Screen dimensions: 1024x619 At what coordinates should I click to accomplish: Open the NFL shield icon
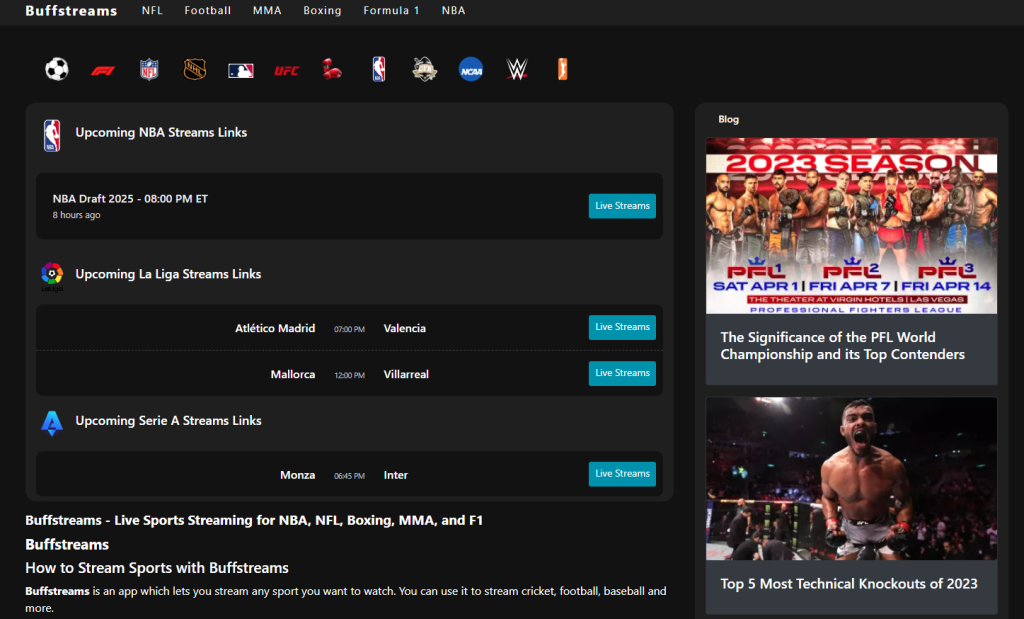coord(149,69)
